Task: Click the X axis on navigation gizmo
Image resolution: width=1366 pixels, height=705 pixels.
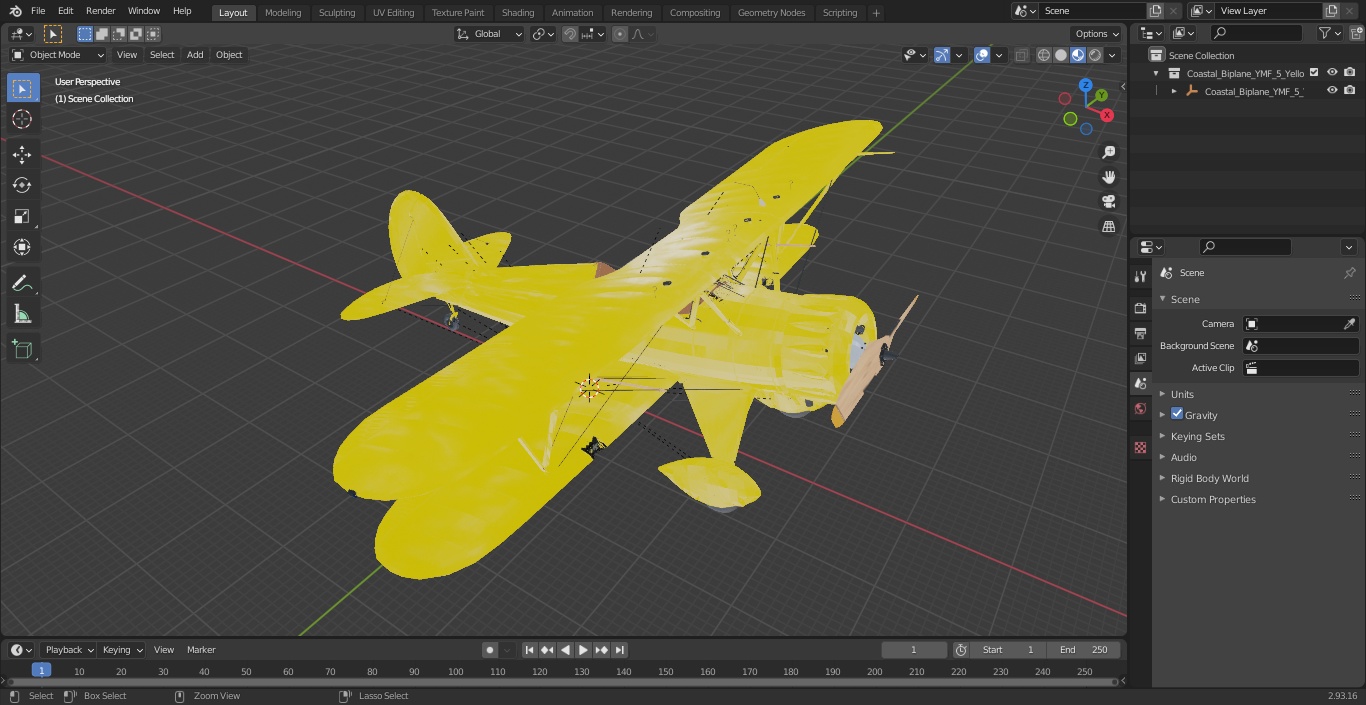Action: 1107,115
